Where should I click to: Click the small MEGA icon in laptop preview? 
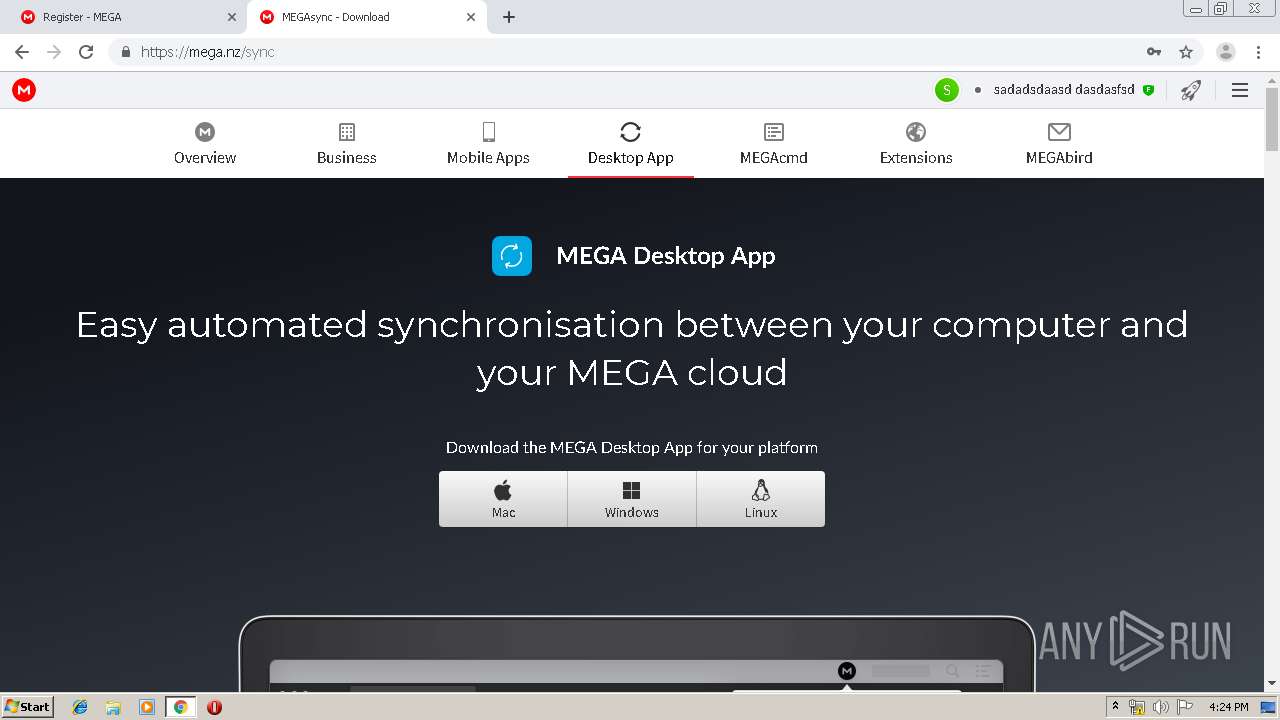[847, 671]
